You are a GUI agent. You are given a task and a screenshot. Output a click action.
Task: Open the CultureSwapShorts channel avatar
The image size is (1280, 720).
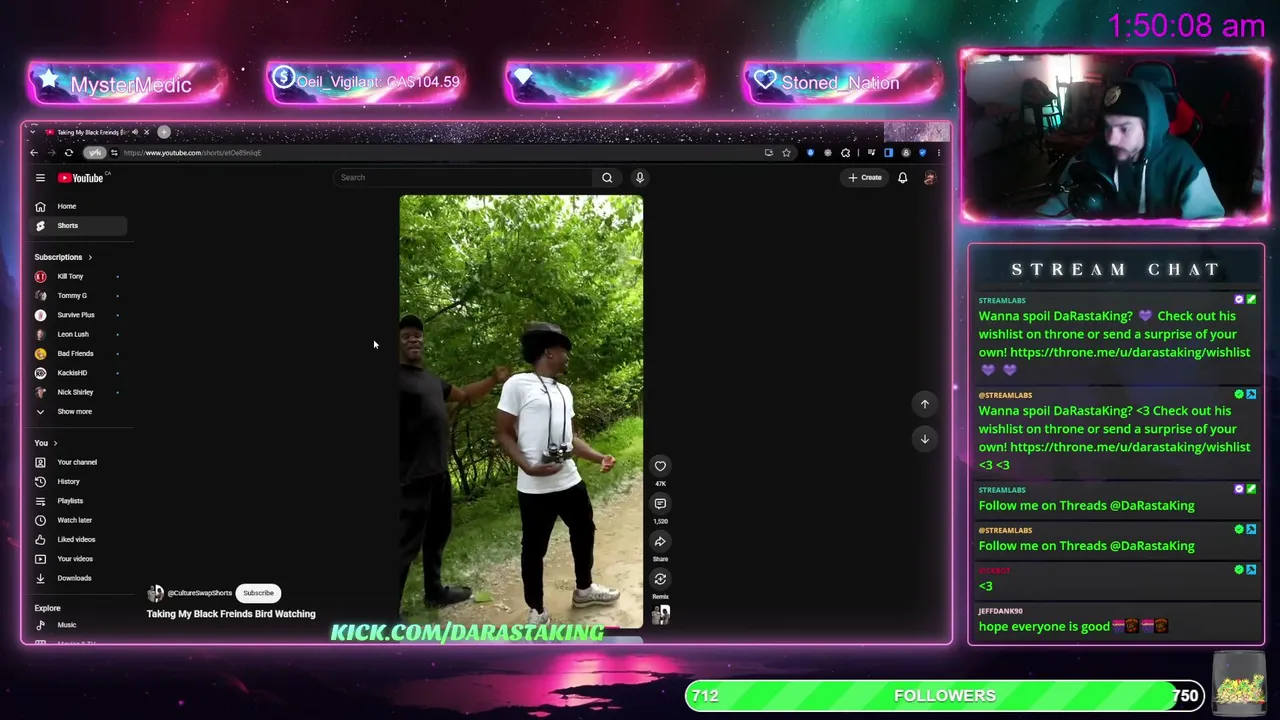pos(155,593)
